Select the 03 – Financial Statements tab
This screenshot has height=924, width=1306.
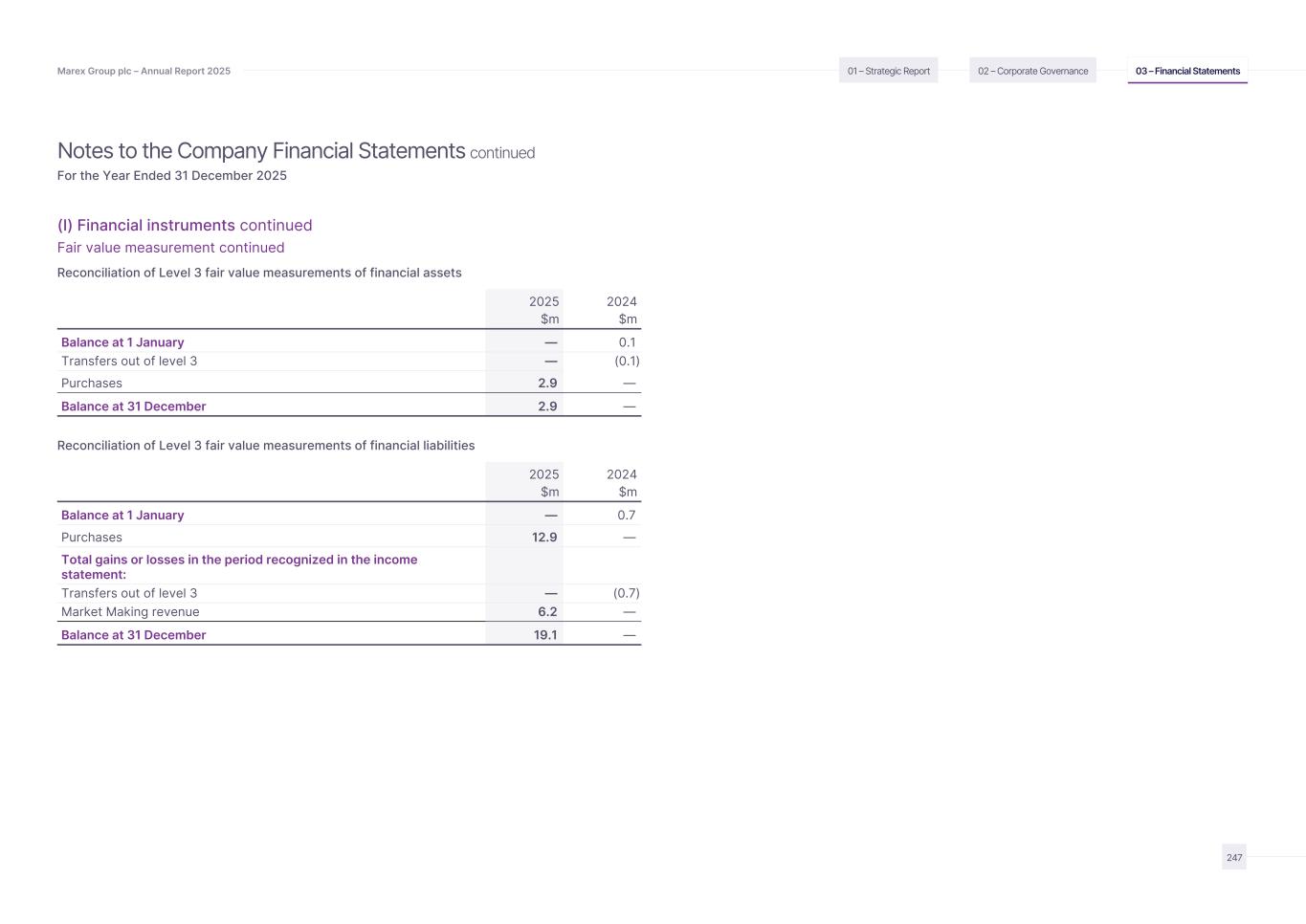coord(1187,71)
